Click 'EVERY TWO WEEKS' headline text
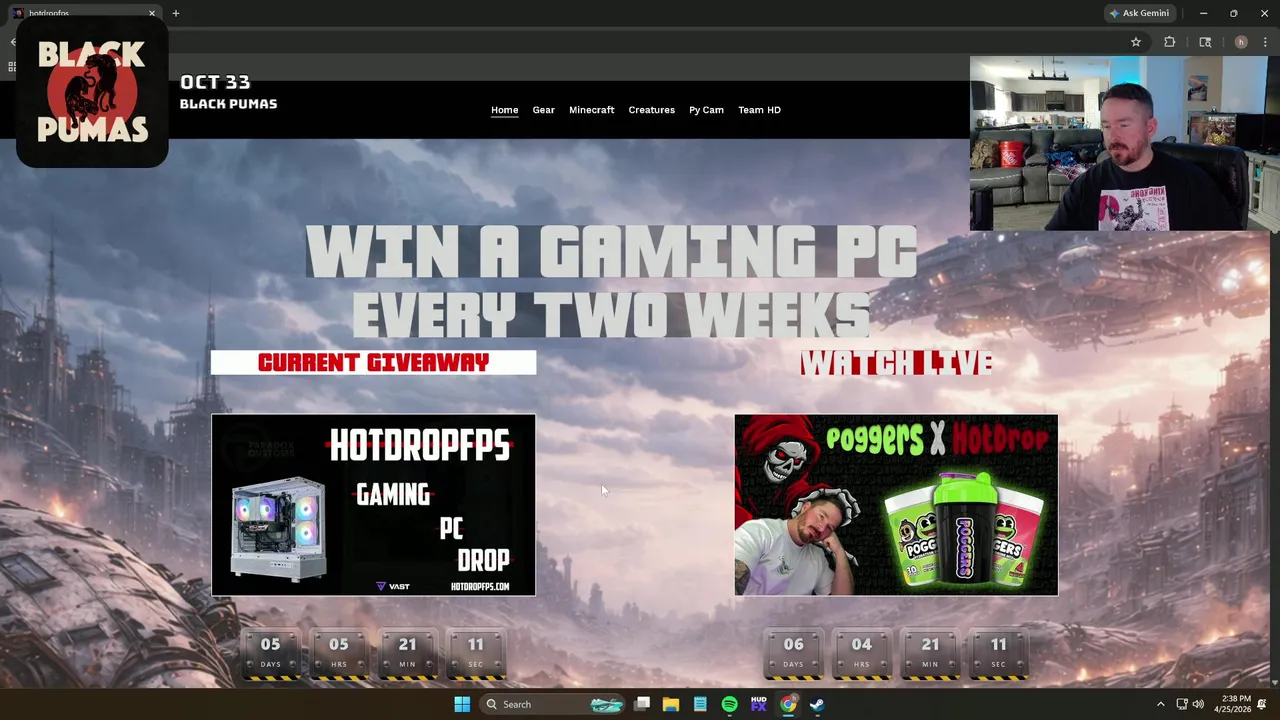Screen dimensions: 1280x720 [611, 315]
